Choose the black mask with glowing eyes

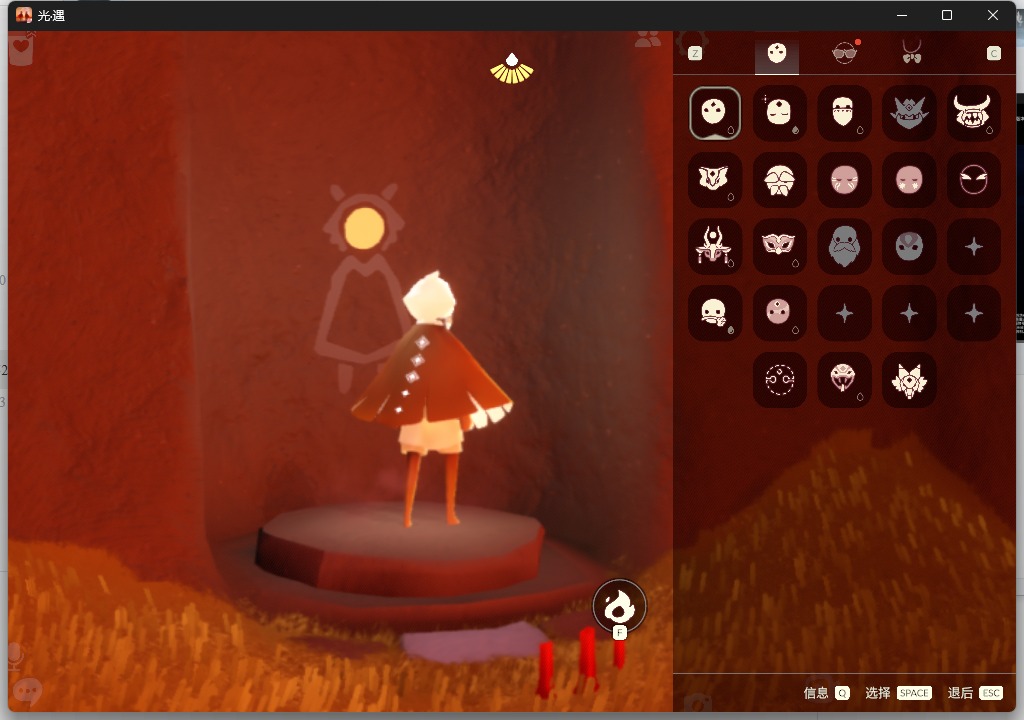tap(973, 180)
